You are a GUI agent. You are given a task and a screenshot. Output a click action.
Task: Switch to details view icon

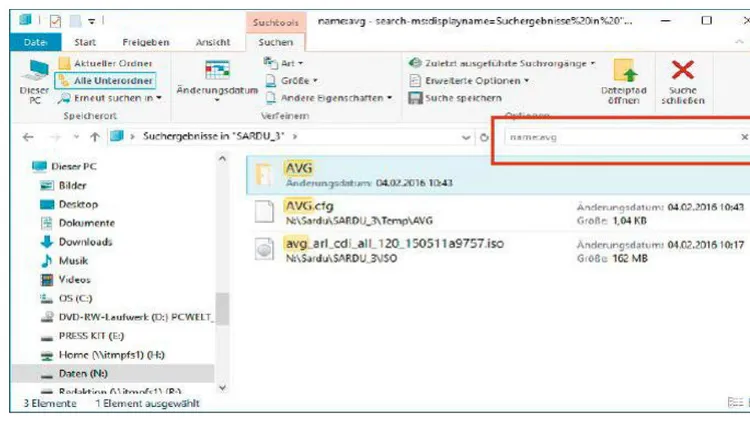735,403
